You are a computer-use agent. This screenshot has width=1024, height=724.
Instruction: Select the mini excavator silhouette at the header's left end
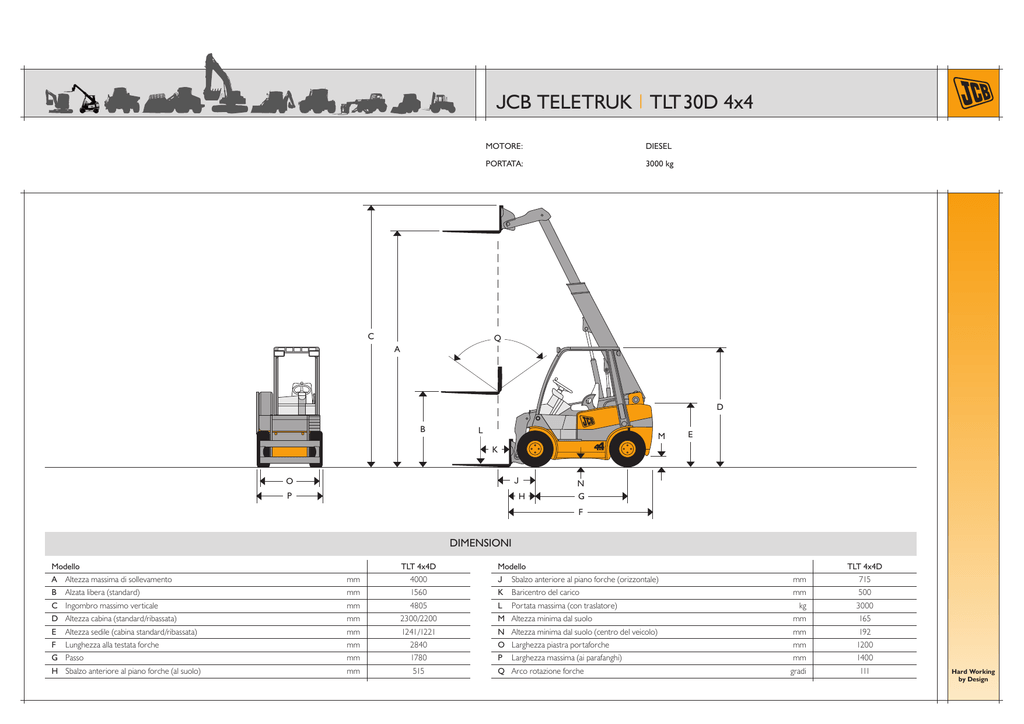(x=57, y=101)
